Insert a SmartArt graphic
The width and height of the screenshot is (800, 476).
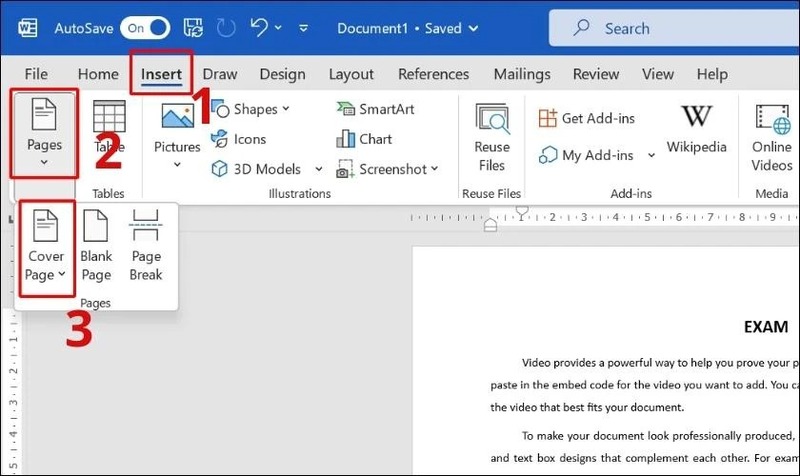(x=376, y=109)
